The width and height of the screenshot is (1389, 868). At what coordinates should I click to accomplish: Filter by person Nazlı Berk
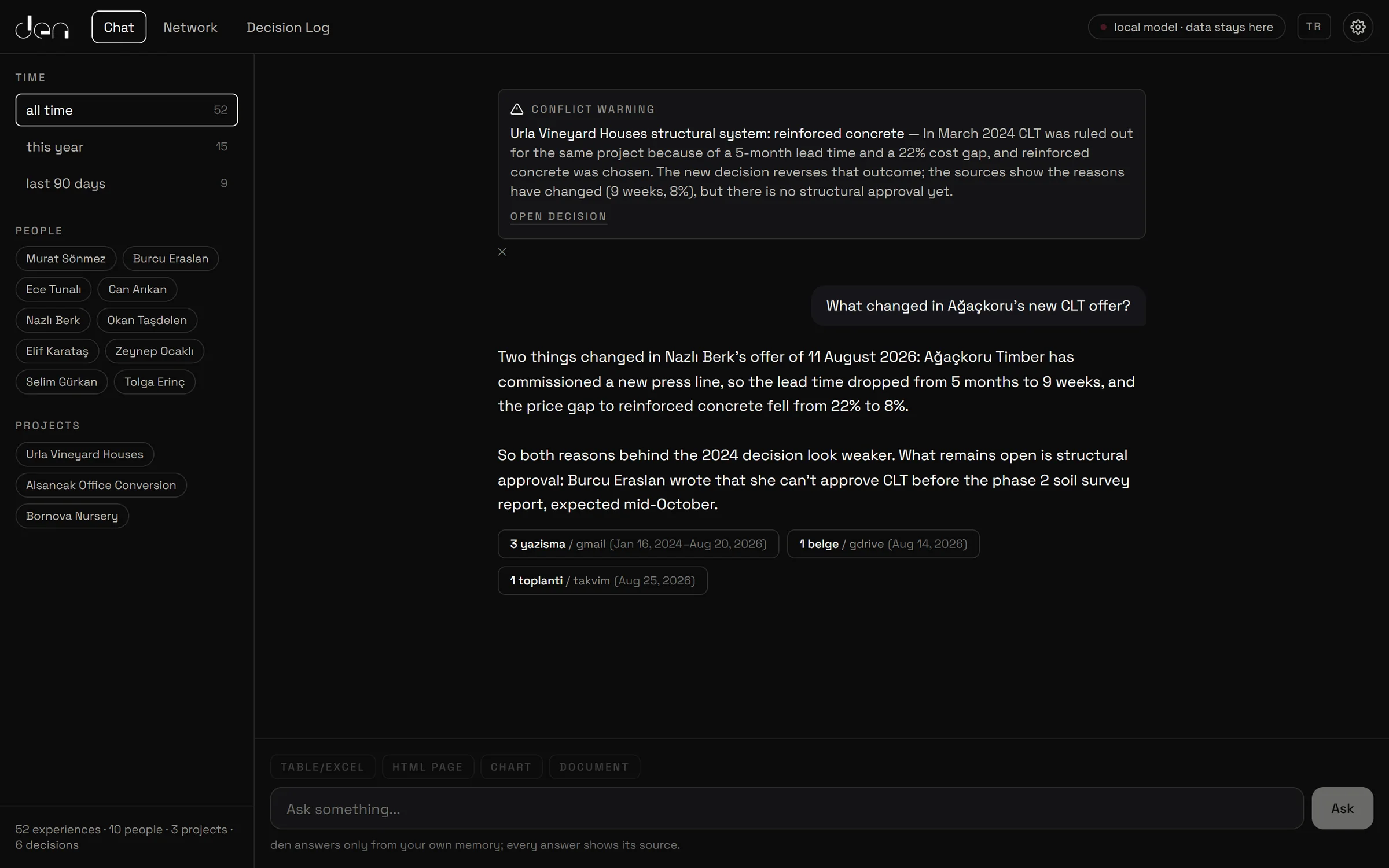(53, 320)
